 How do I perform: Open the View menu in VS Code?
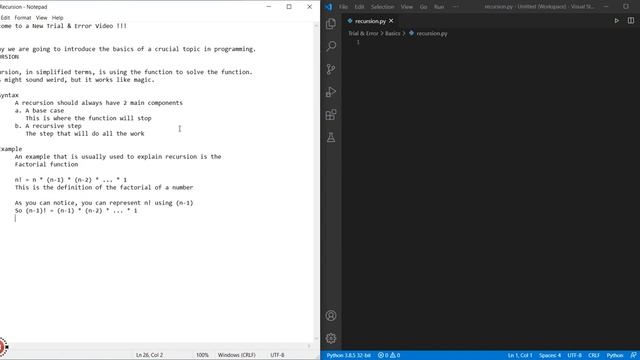pyautogui.click(x=407, y=7)
